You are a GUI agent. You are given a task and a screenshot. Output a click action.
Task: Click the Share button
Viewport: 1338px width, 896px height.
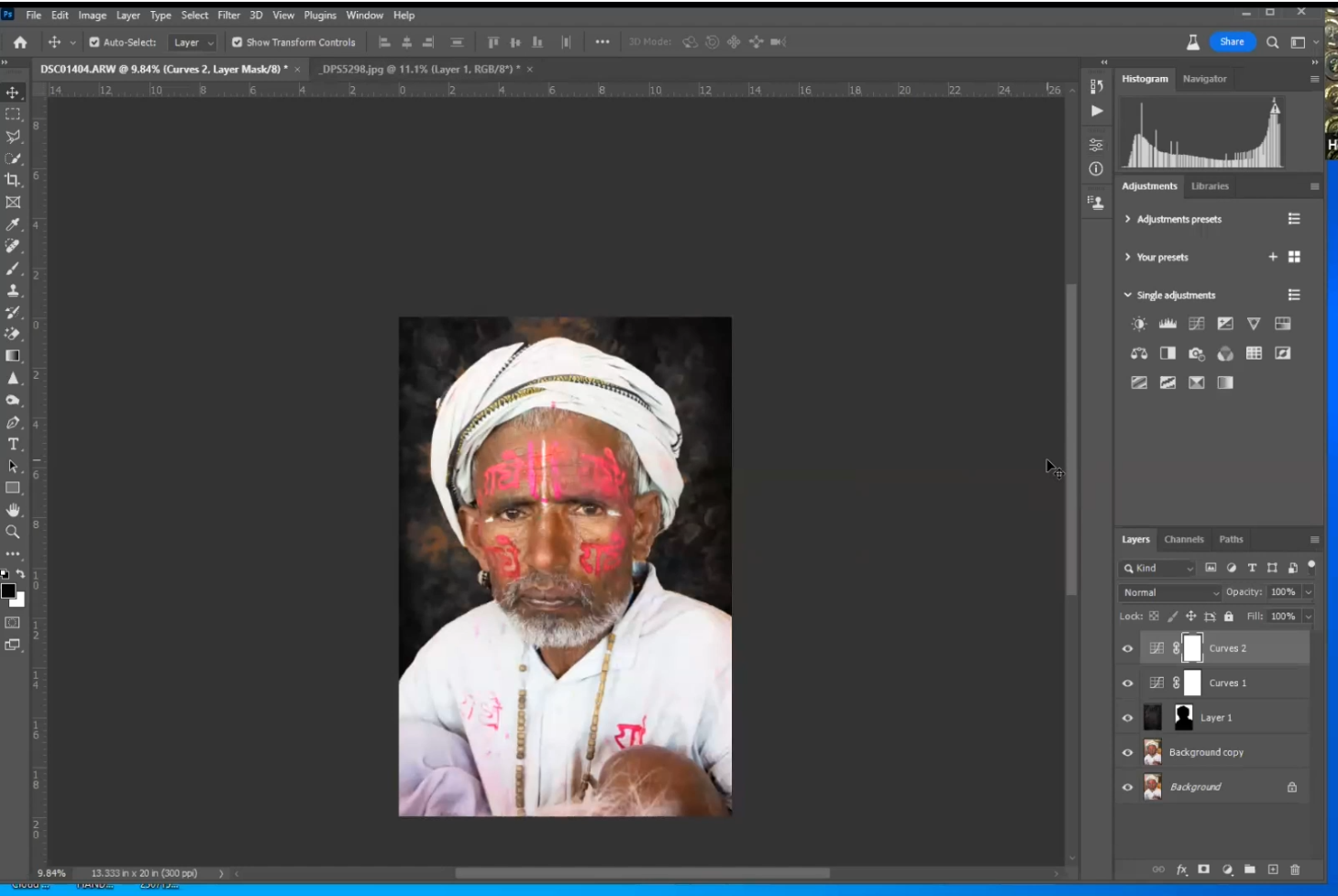tap(1232, 42)
